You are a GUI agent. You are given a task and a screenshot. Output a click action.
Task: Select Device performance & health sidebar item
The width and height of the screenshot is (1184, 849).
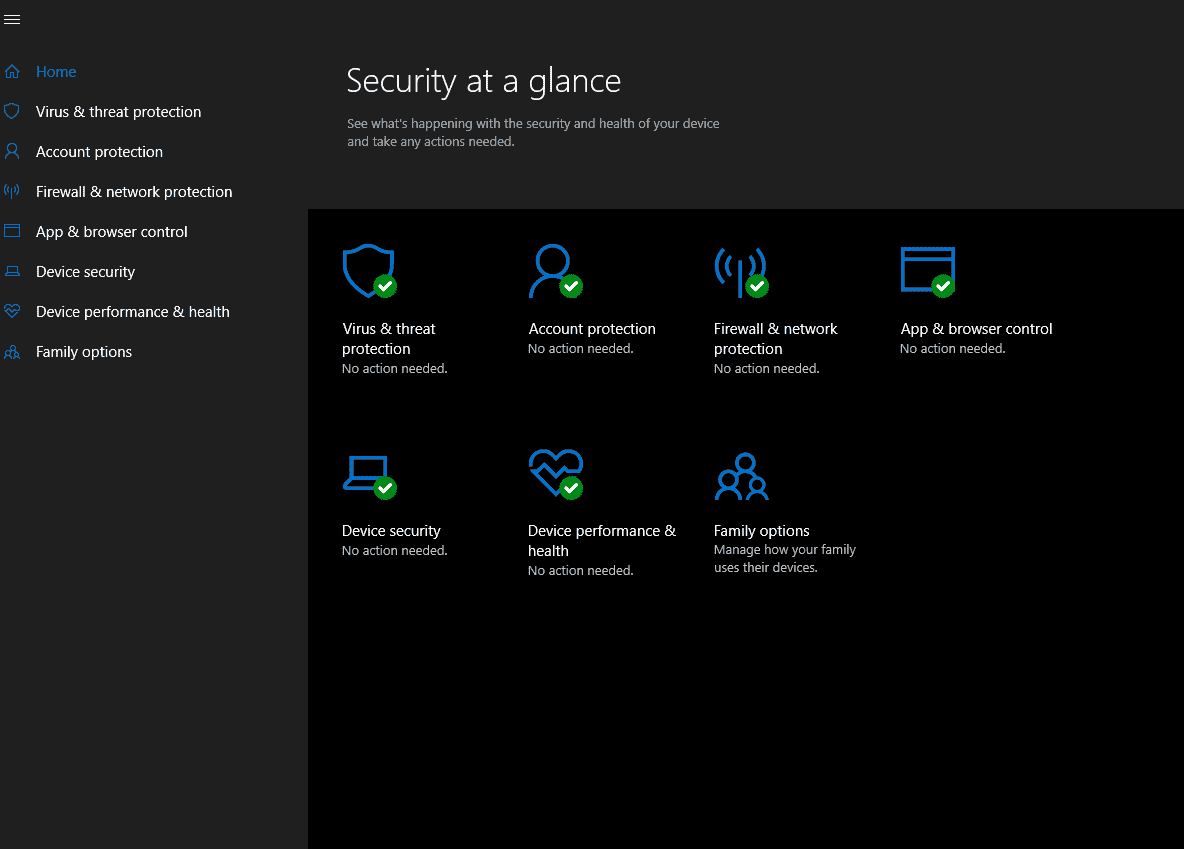pos(132,312)
